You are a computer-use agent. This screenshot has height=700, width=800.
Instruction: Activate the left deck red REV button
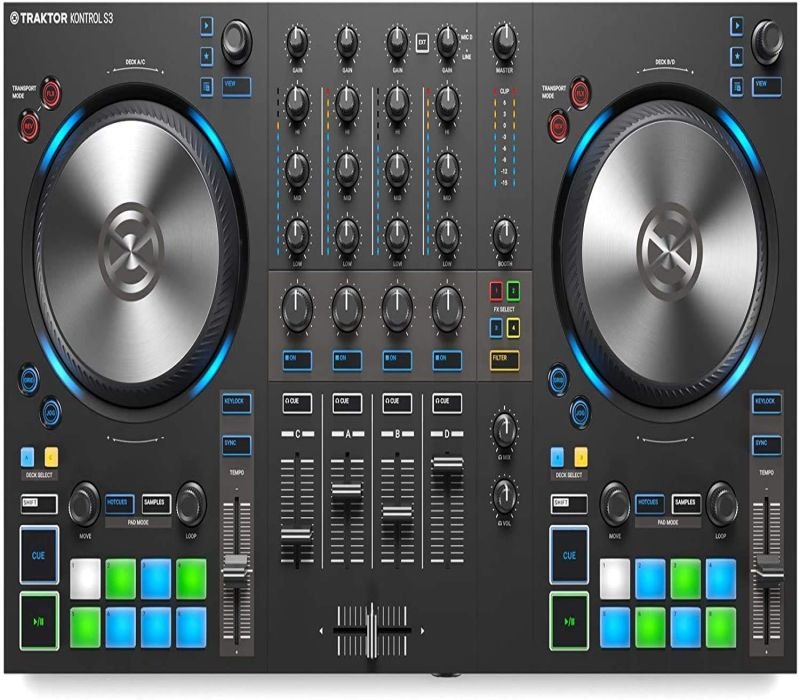click(x=29, y=124)
